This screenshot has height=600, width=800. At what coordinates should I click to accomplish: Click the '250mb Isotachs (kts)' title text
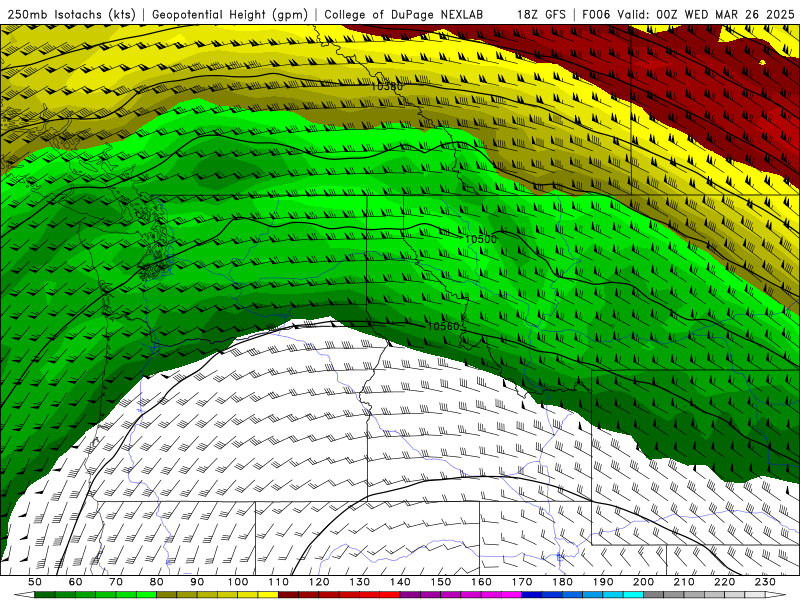(x=72, y=15)
